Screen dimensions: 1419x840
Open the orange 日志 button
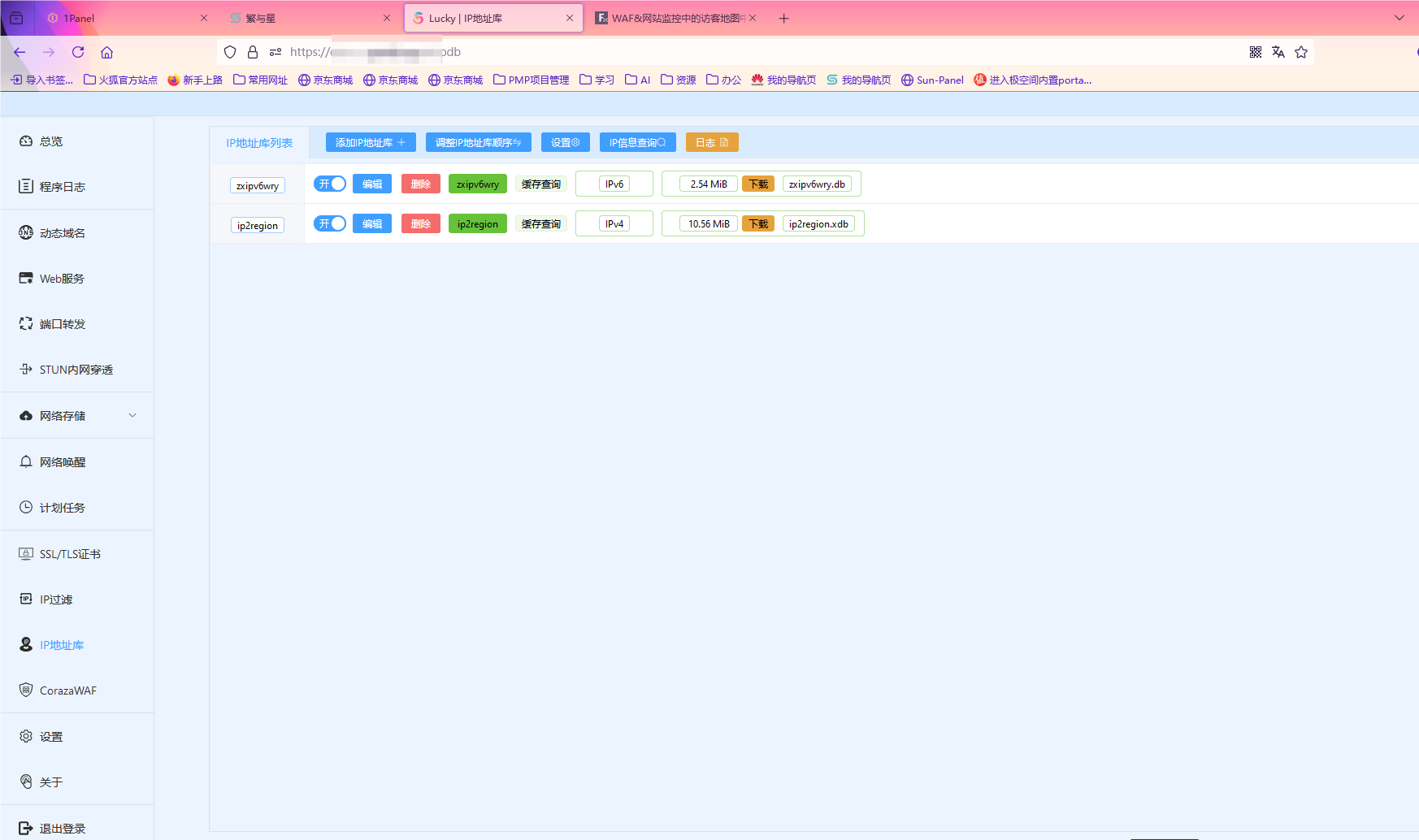(712, 142)
